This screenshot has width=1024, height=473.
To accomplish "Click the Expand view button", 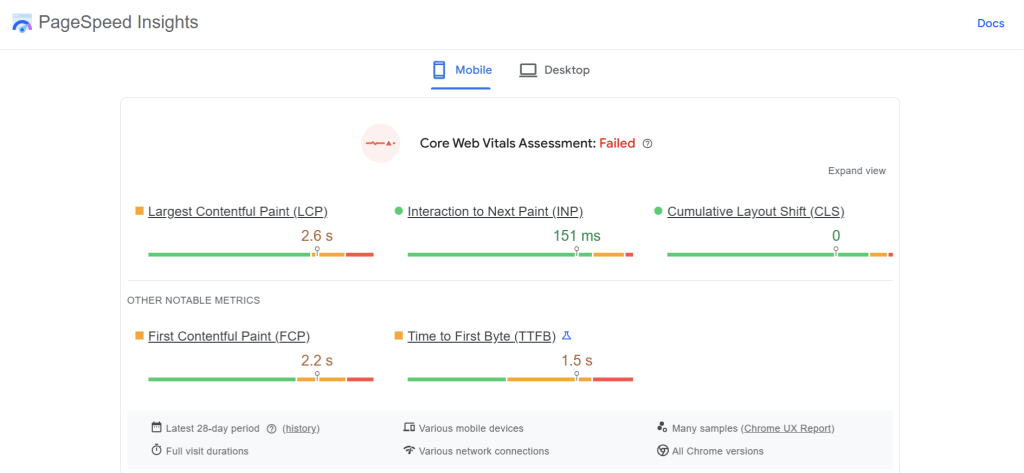I will coord(857,171).
